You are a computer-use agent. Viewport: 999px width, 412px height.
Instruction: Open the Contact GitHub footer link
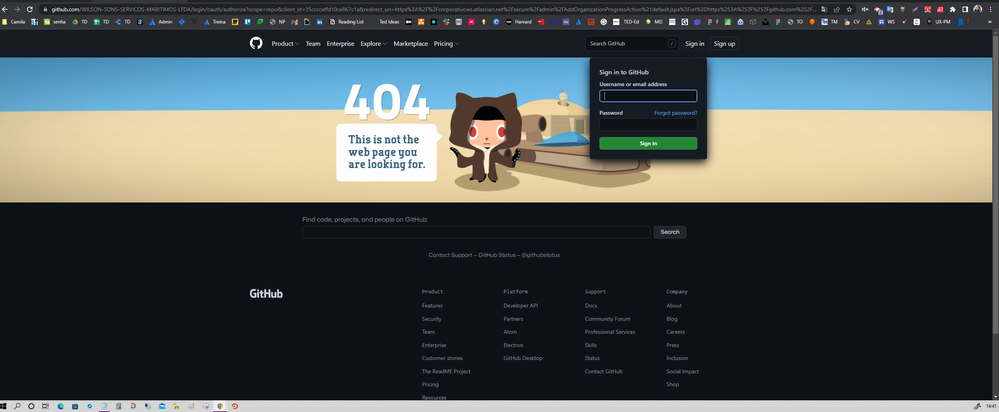point(603,371)
